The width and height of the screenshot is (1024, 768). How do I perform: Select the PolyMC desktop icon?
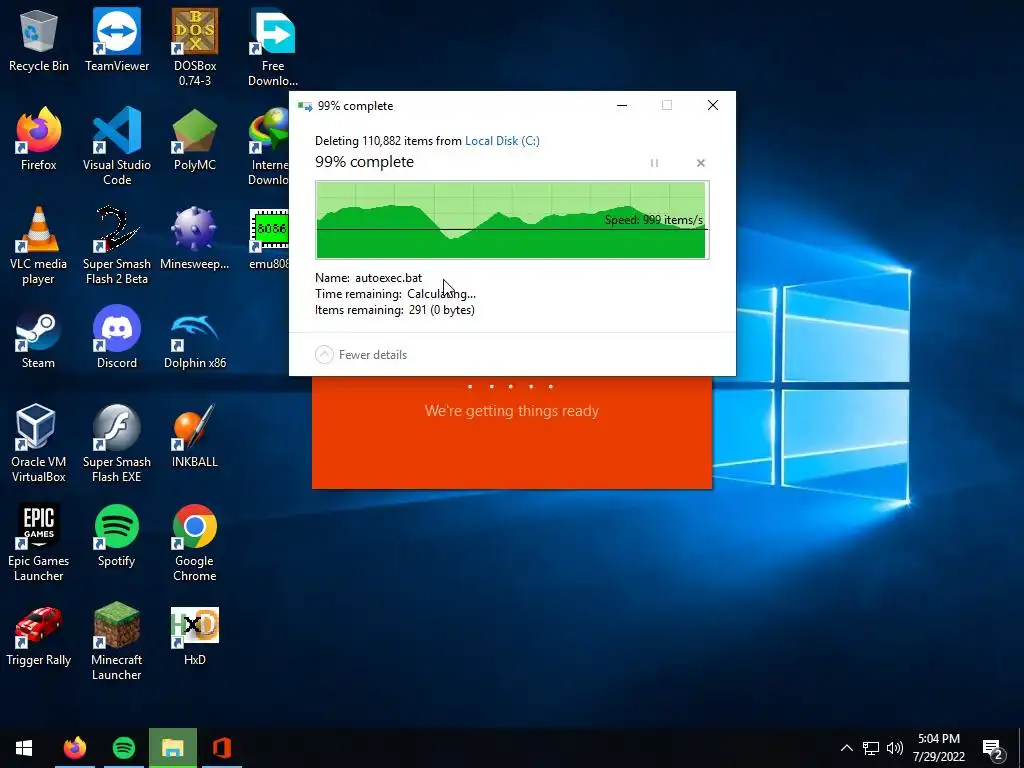pyautogui.click(x=195, y=139)
